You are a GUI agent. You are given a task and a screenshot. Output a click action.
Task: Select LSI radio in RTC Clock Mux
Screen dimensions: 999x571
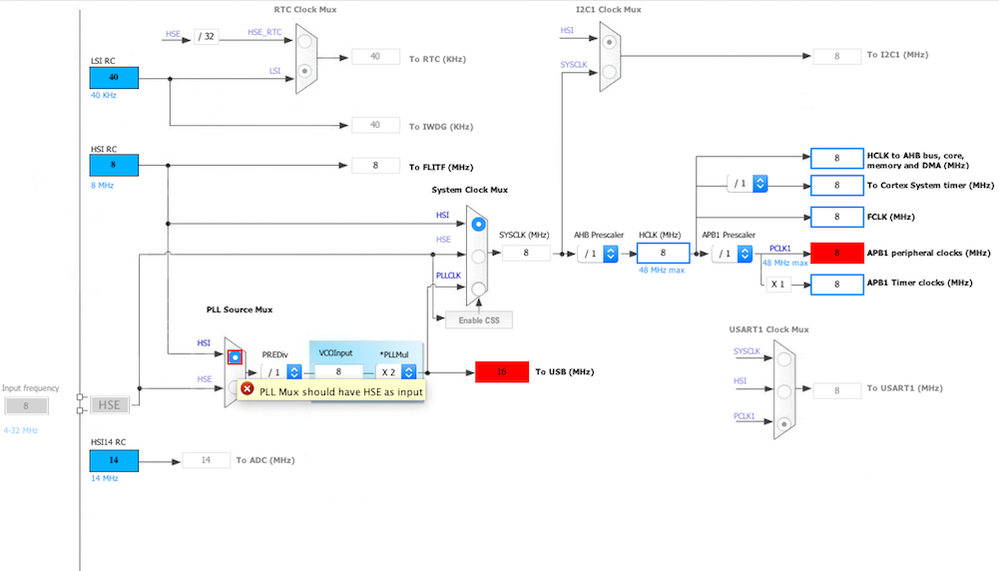[305, 71]
